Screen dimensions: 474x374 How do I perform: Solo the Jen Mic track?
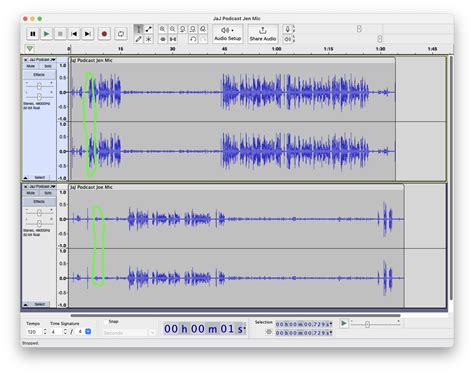48,66
